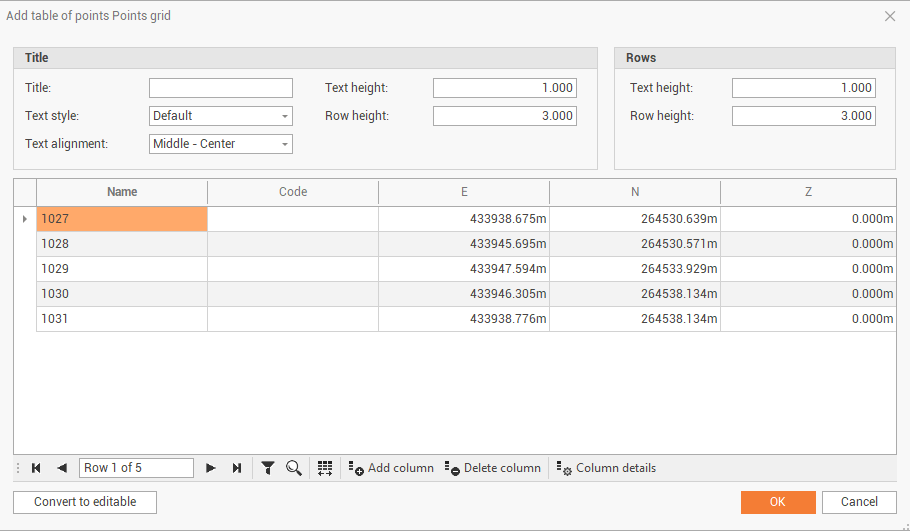
Task: Go to previous row arrow
Action: coord(62,468)
